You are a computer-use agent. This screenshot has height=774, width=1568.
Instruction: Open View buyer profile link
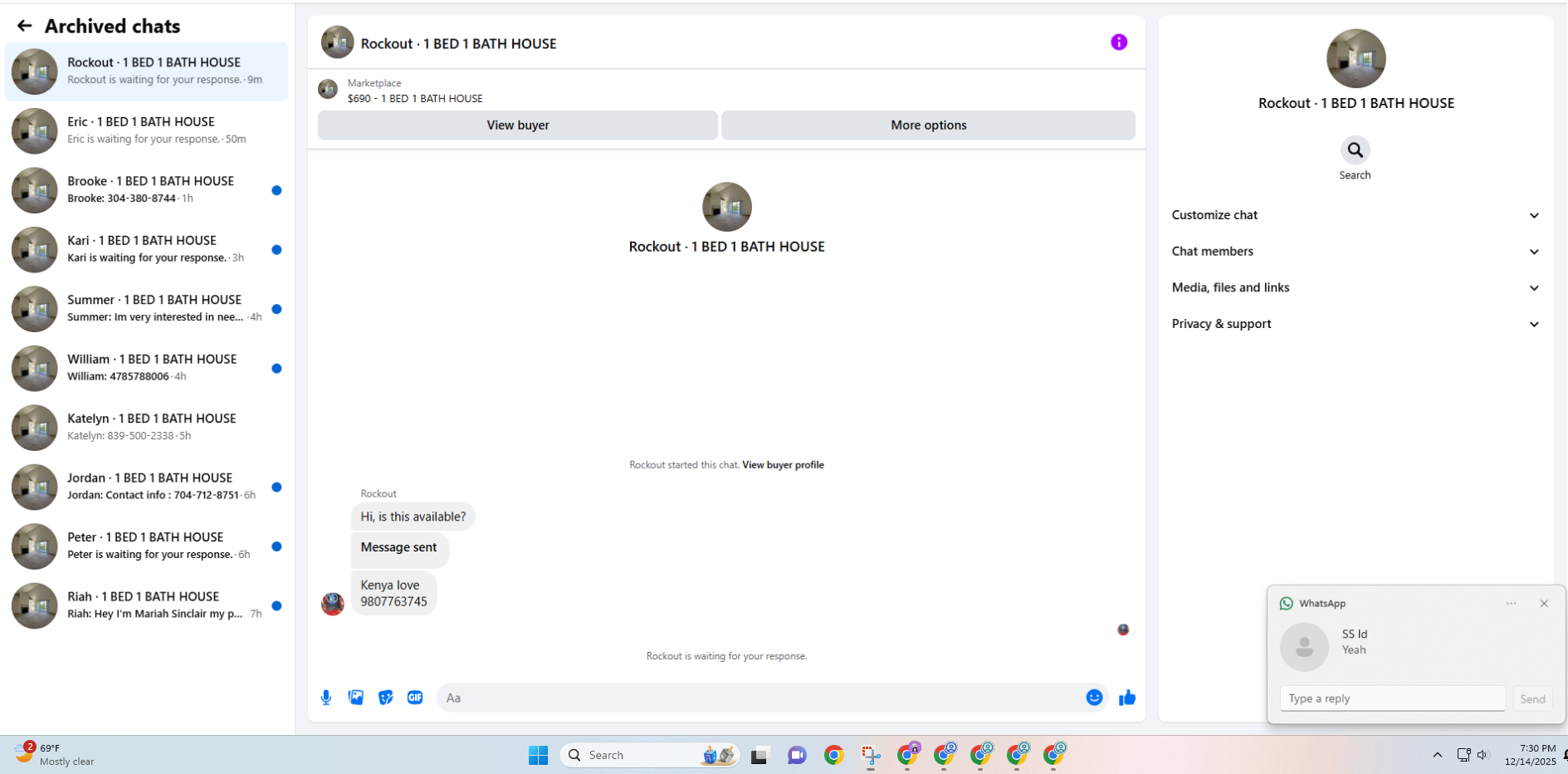(783, 465)
